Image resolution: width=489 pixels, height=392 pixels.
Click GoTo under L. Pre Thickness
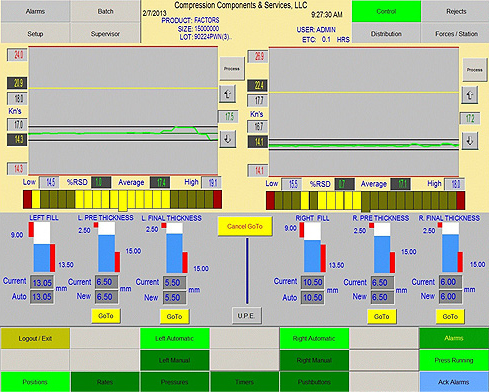(x=106, y=316)
